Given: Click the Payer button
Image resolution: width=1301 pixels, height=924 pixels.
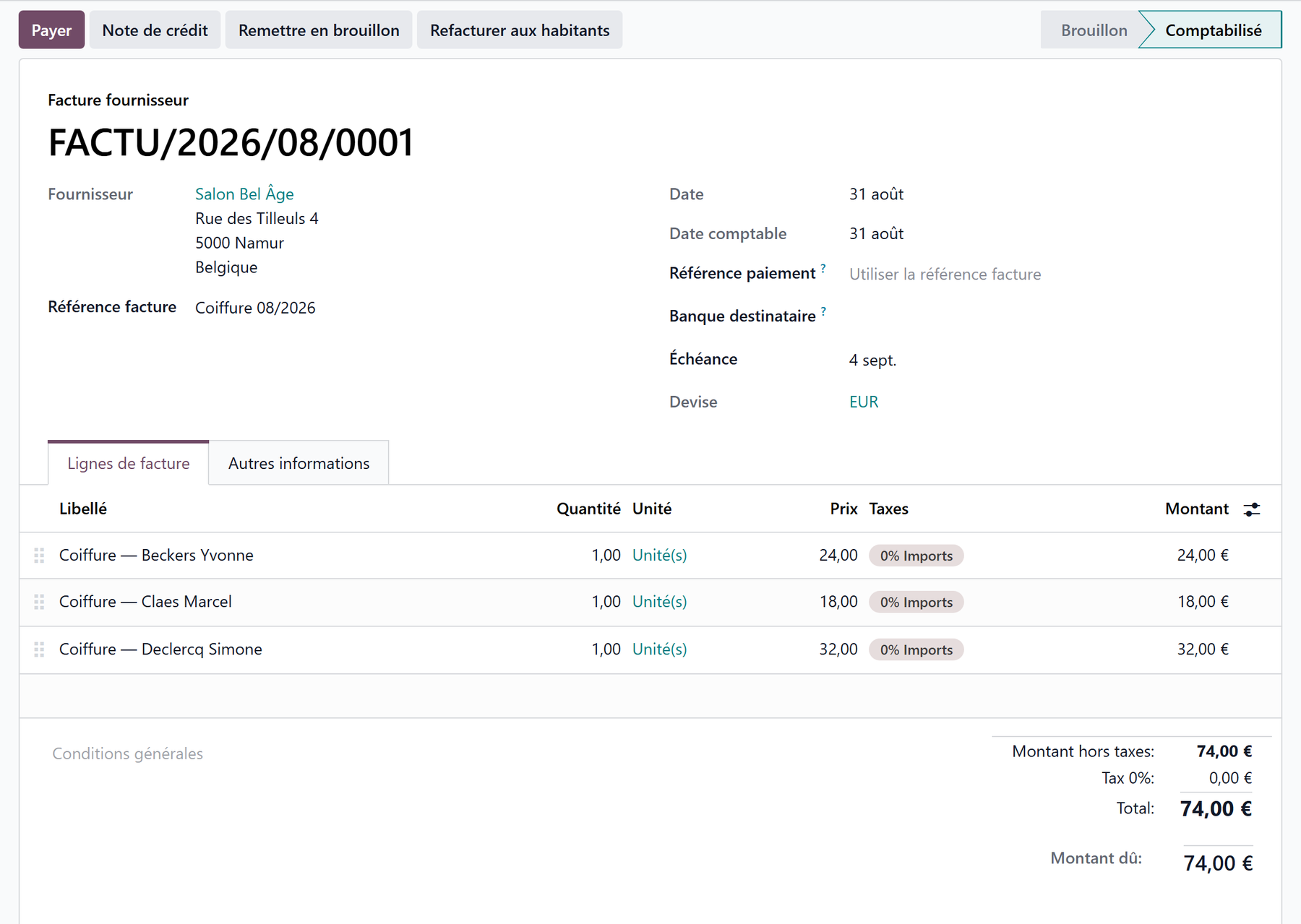Looking at the screenshot, I should point(51,30).
